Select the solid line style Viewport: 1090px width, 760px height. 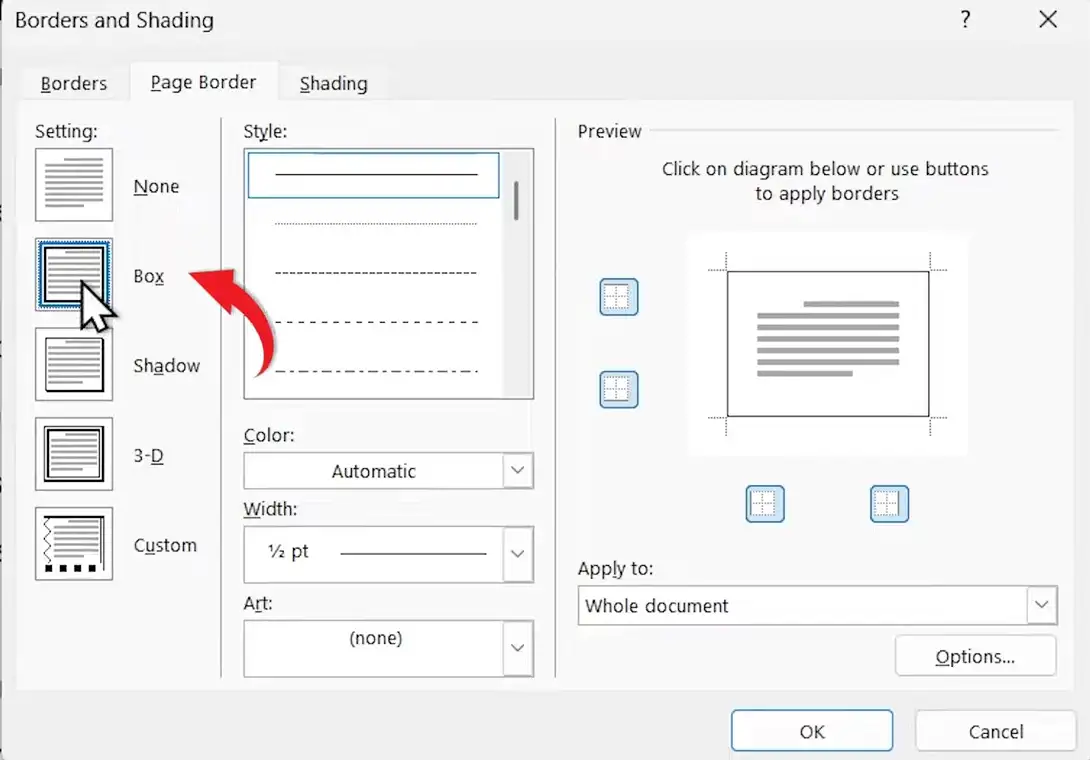click(372, 174)
